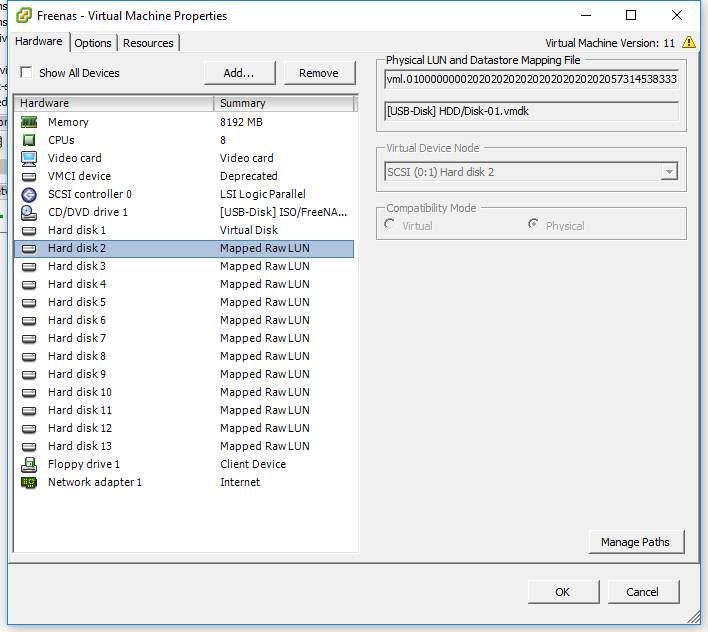
Task: Click the Disk-01.vmdk mapping file field
Action: coord(531,112)
